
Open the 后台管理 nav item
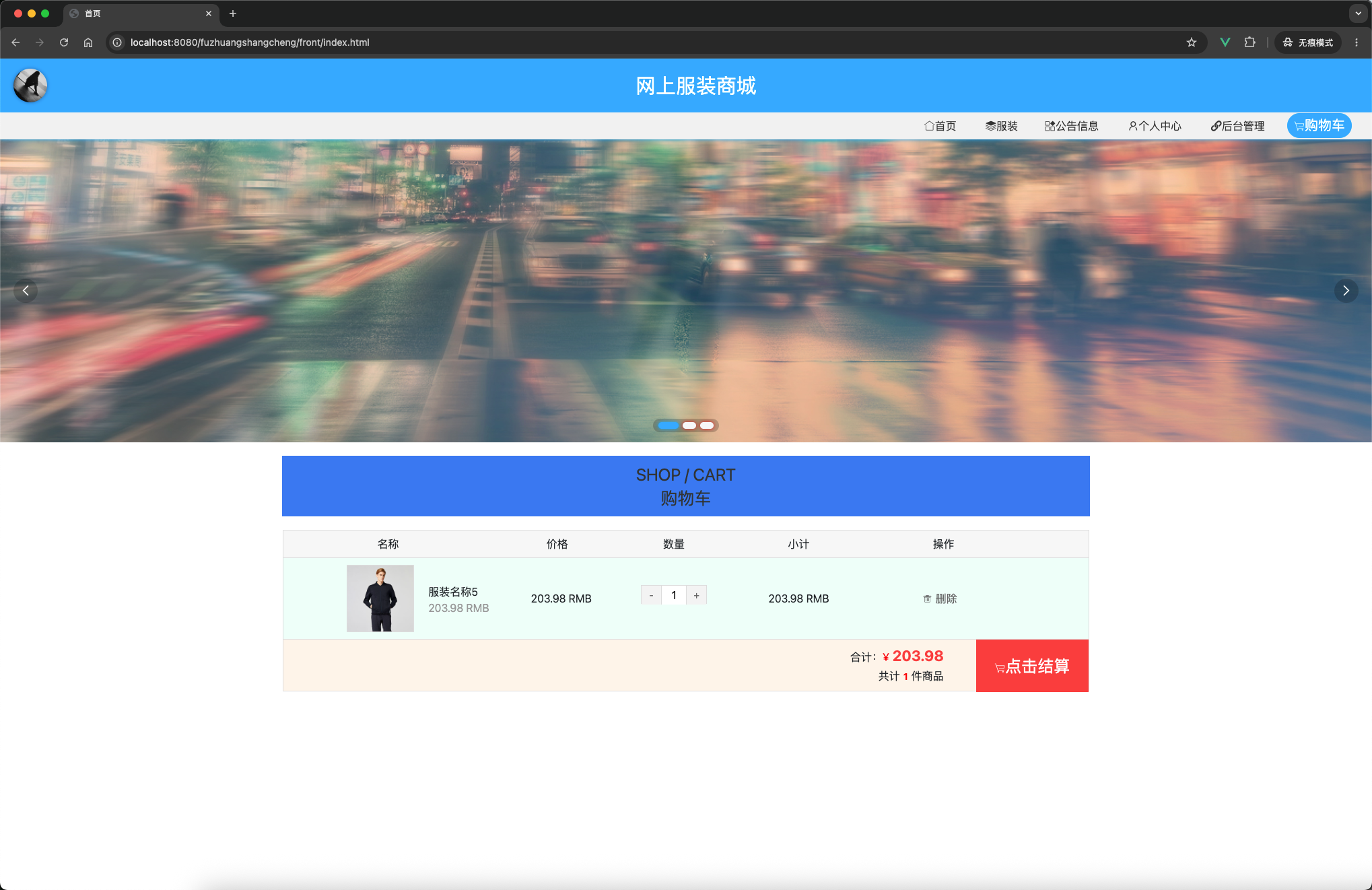point(1237,126)
